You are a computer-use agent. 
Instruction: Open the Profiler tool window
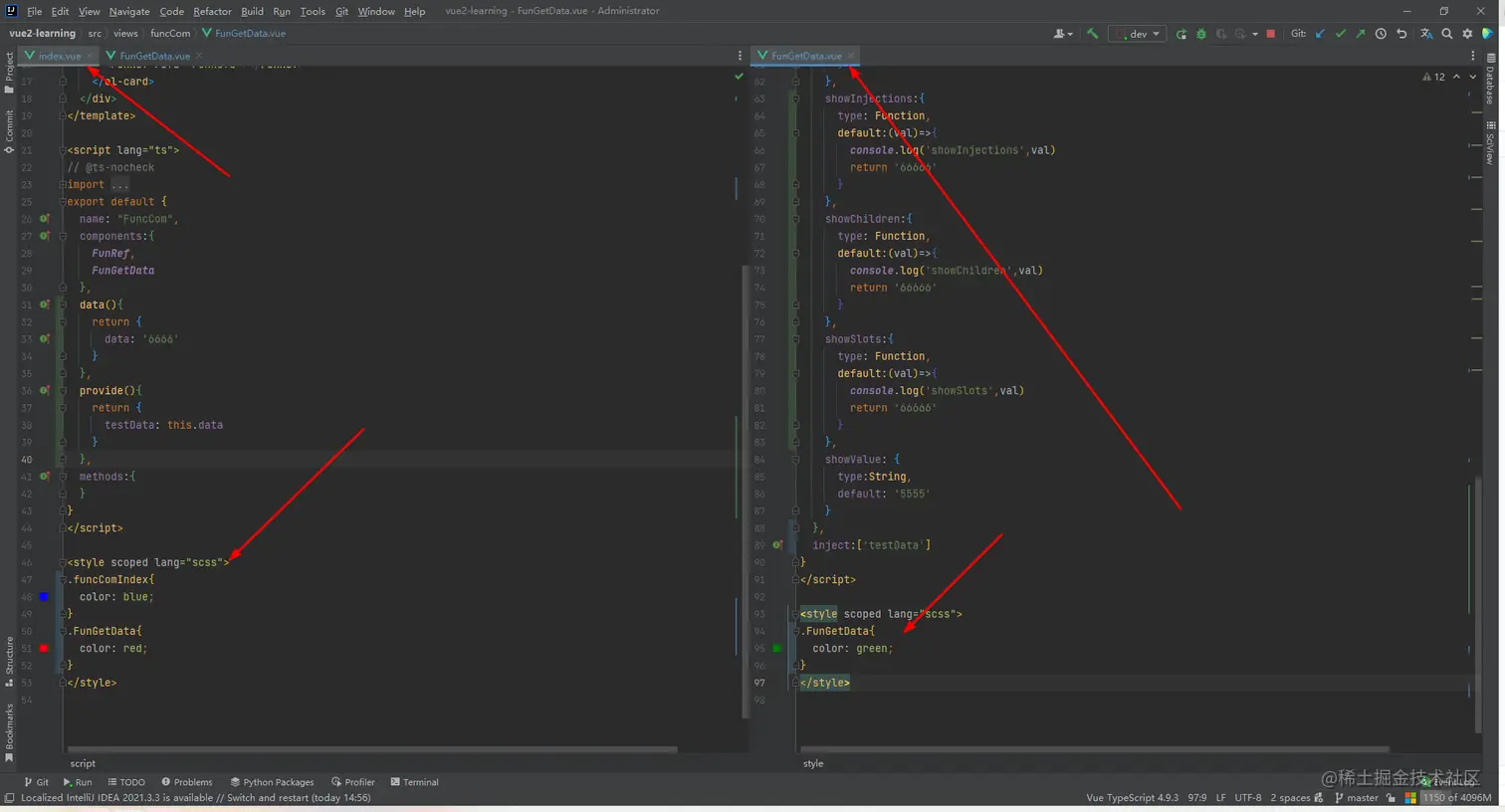point(353,782)
